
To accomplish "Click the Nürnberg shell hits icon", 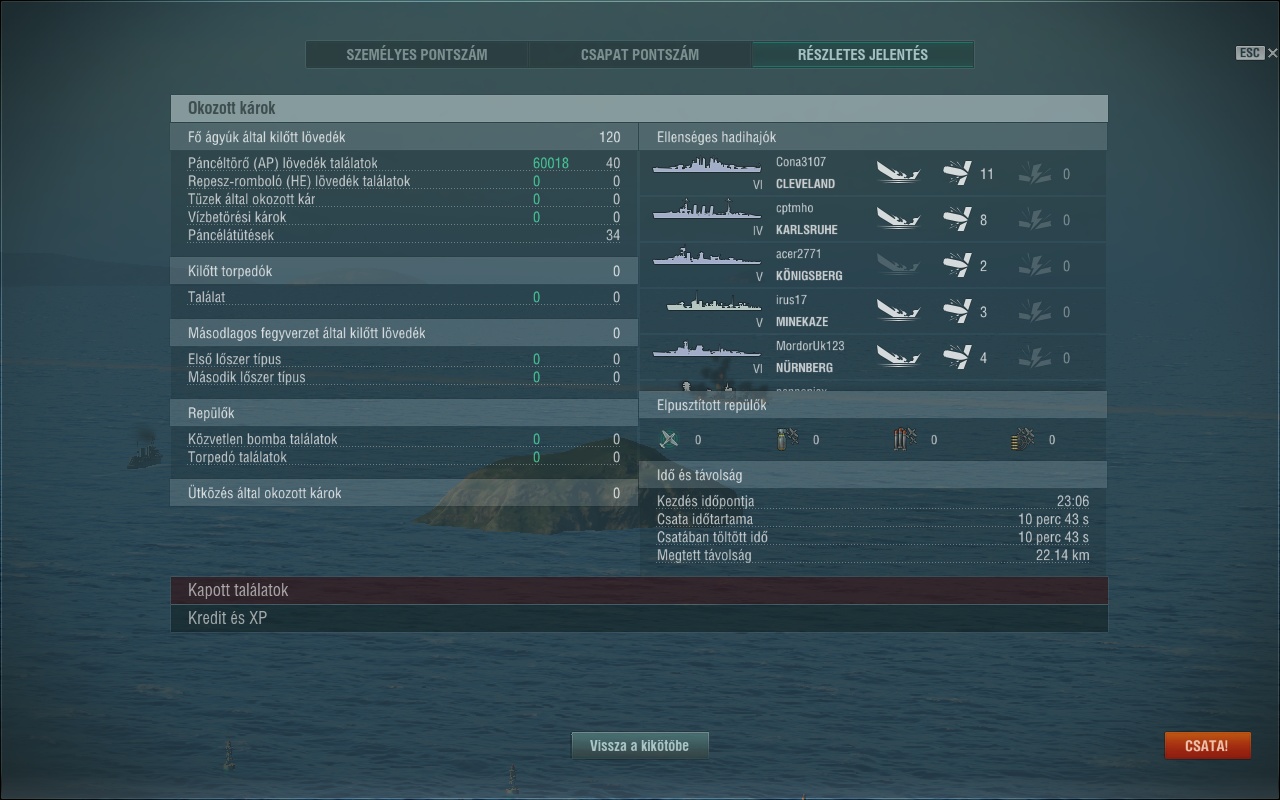I will click(x=957, y=357).
